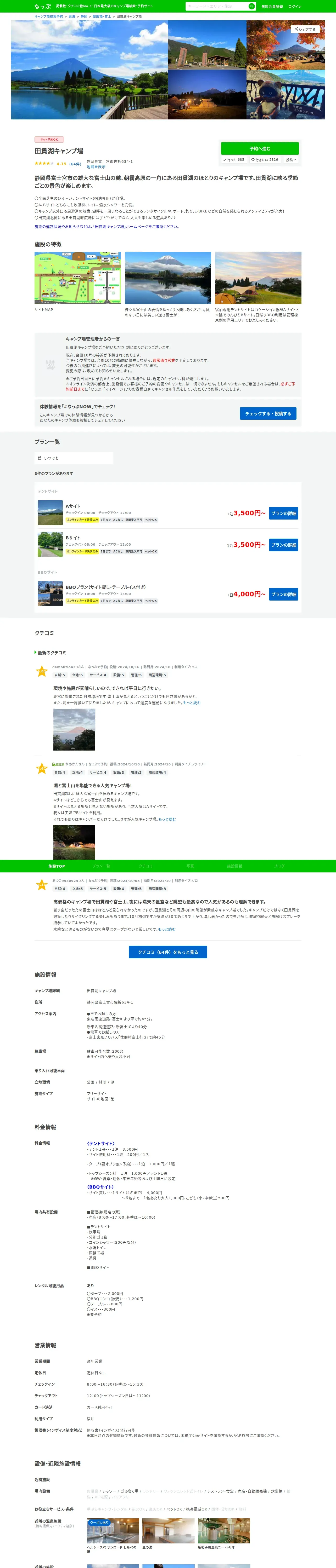Select the プラン一覧 tab
The image size is (336, 1568).
pos(101,866)
